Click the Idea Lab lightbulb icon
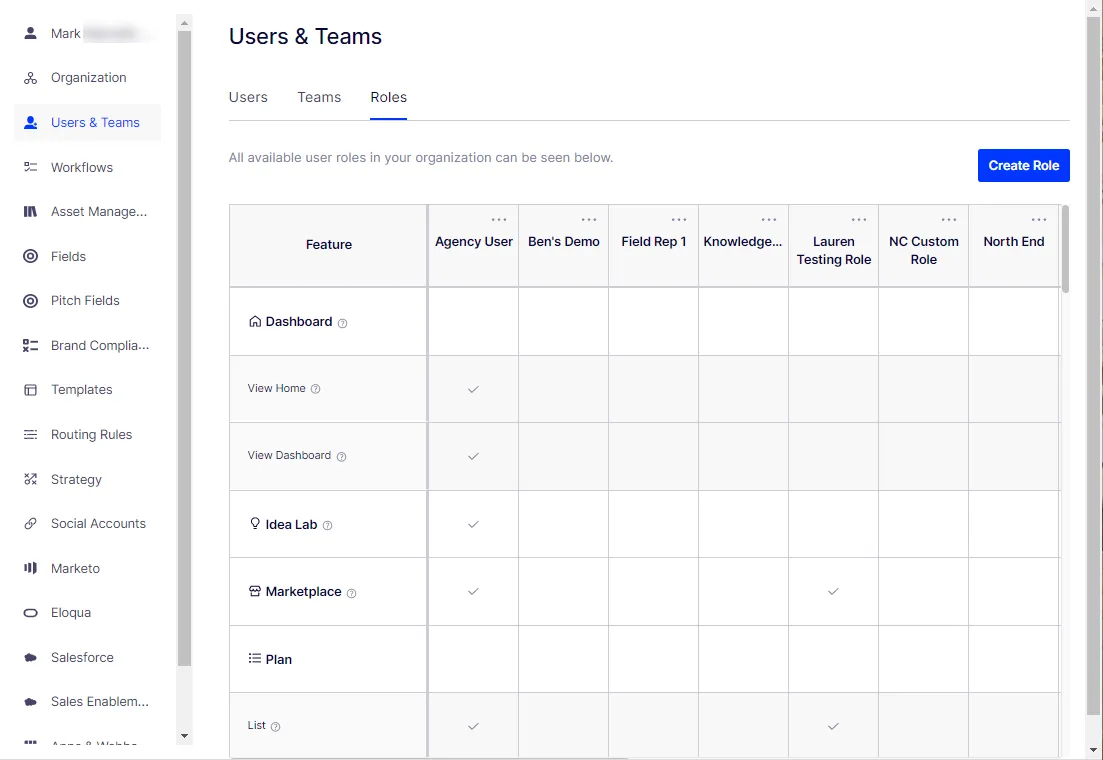 [255, 524]
